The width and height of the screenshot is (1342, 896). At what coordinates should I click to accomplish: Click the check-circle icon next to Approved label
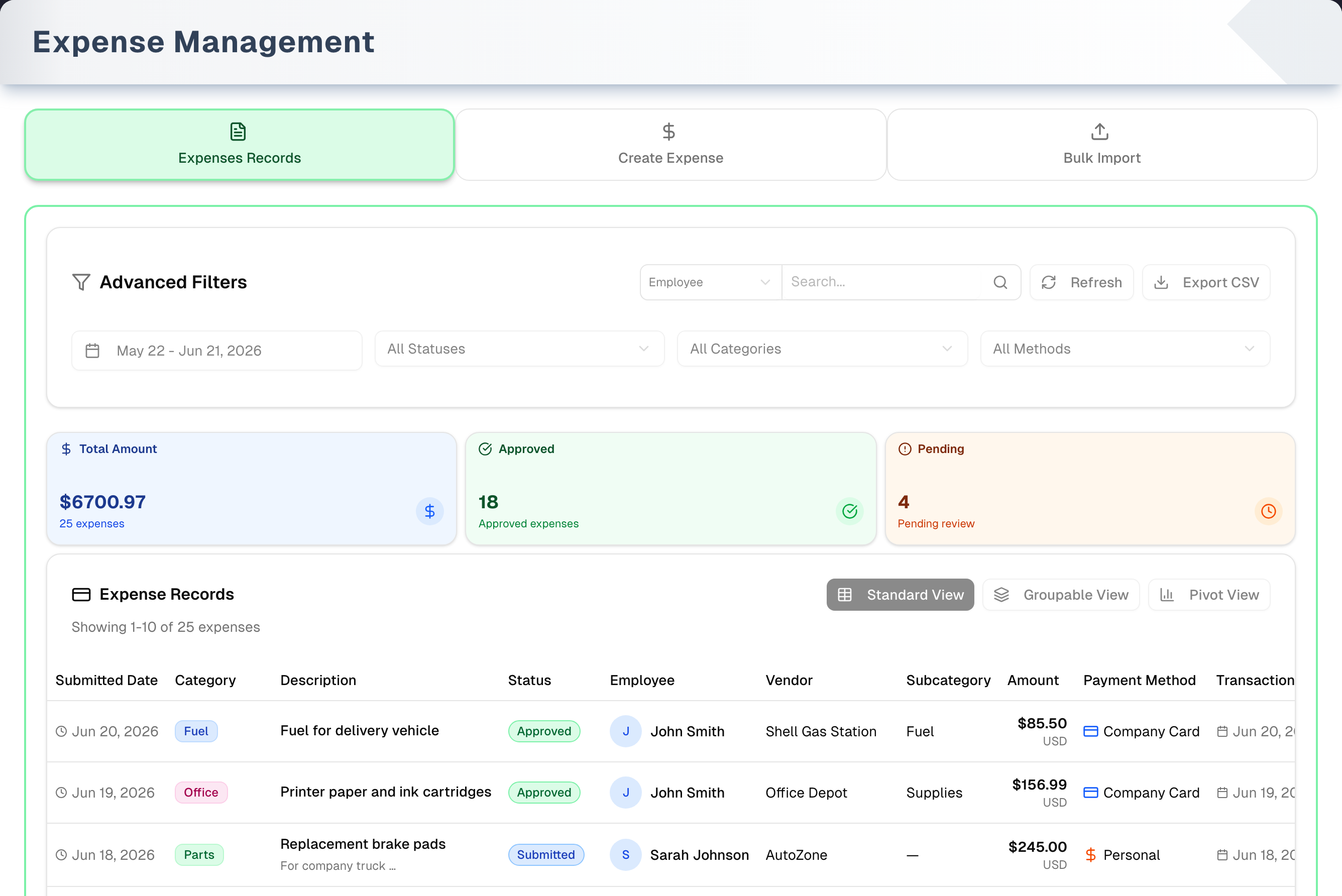click(485, 449)
